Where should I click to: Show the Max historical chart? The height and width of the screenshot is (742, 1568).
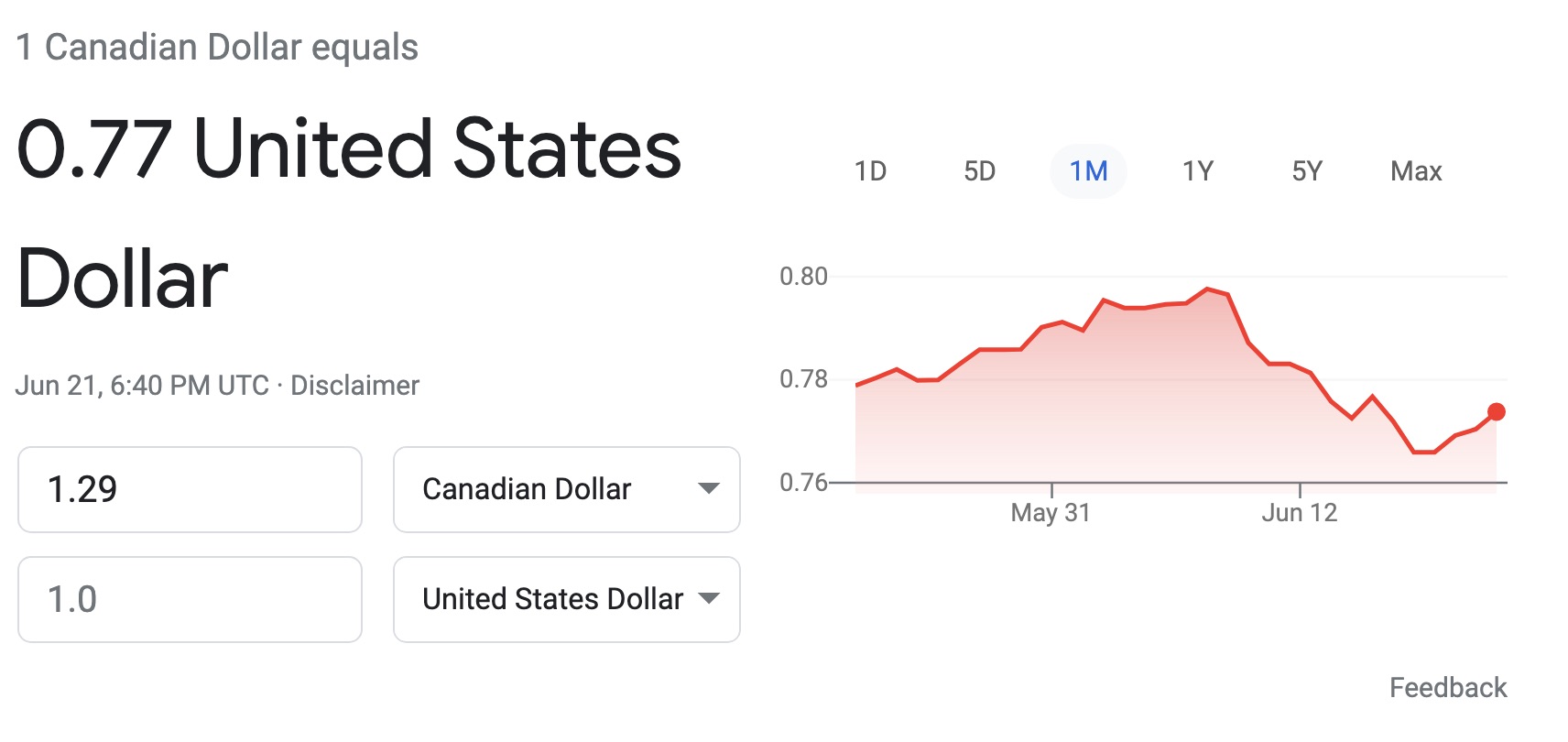[x=1415, y=170]
